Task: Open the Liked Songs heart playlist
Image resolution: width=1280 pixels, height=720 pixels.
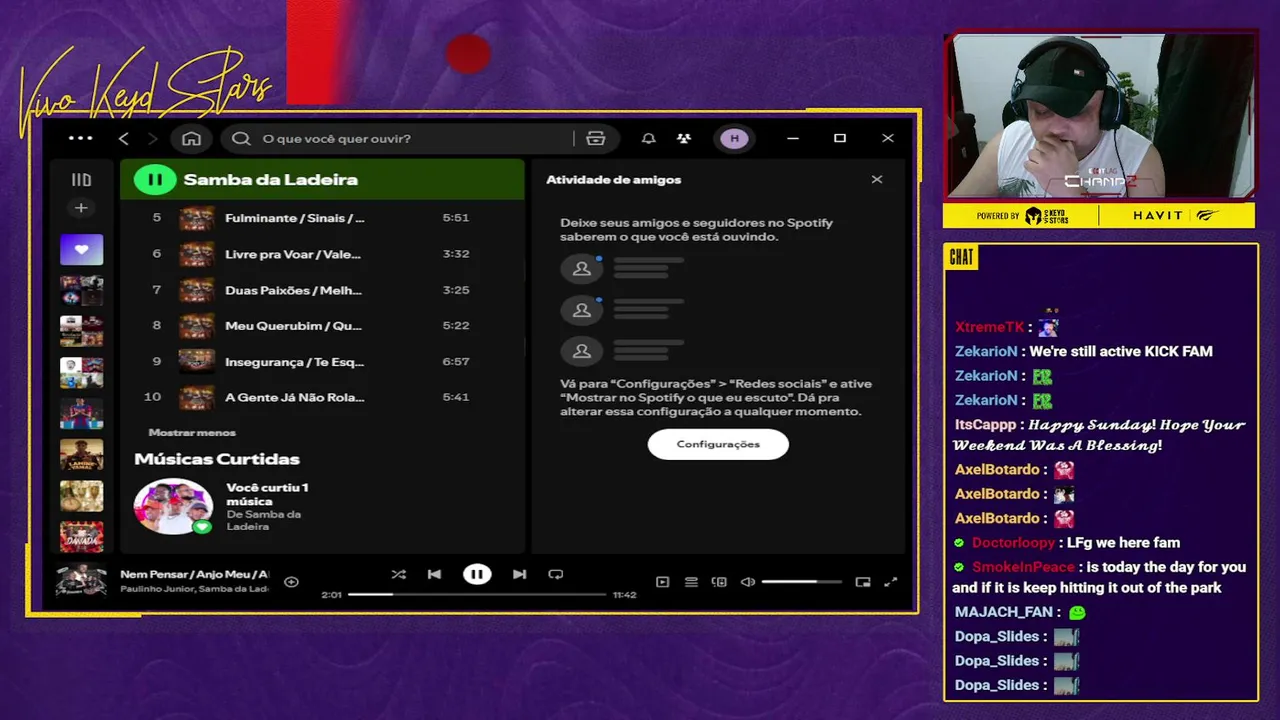Action: pyautogui.click(x=81, y=249)
